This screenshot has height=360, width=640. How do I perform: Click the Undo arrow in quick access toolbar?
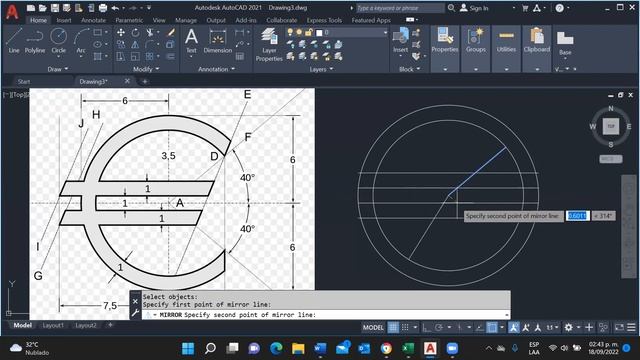click(x=116, y=8)
